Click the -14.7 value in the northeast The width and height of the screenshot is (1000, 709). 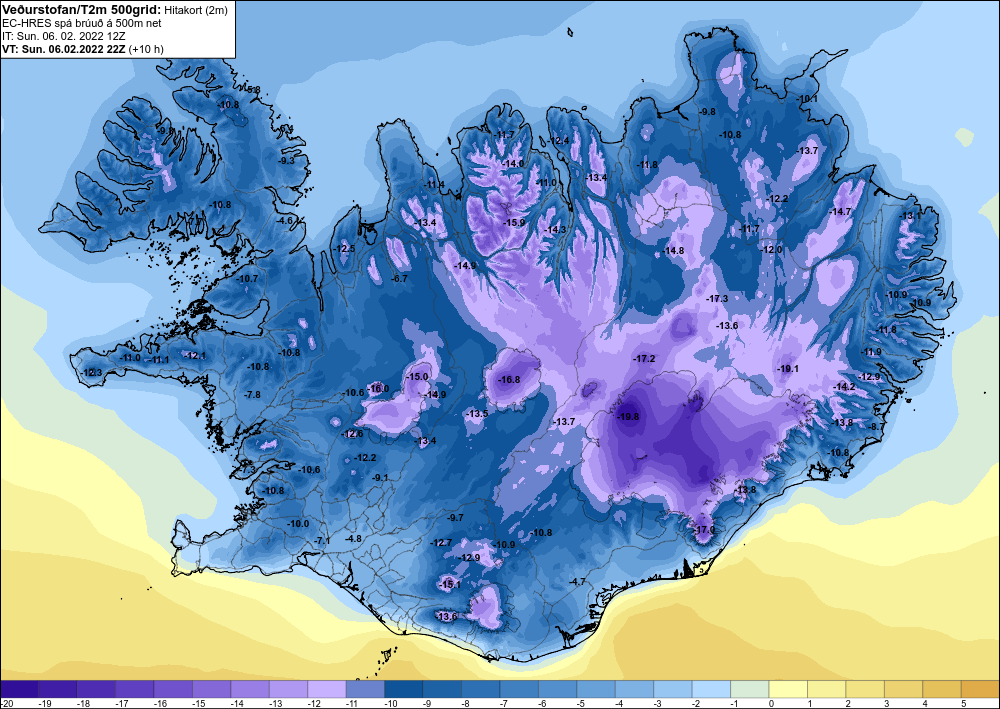click(x=840, y=211)
